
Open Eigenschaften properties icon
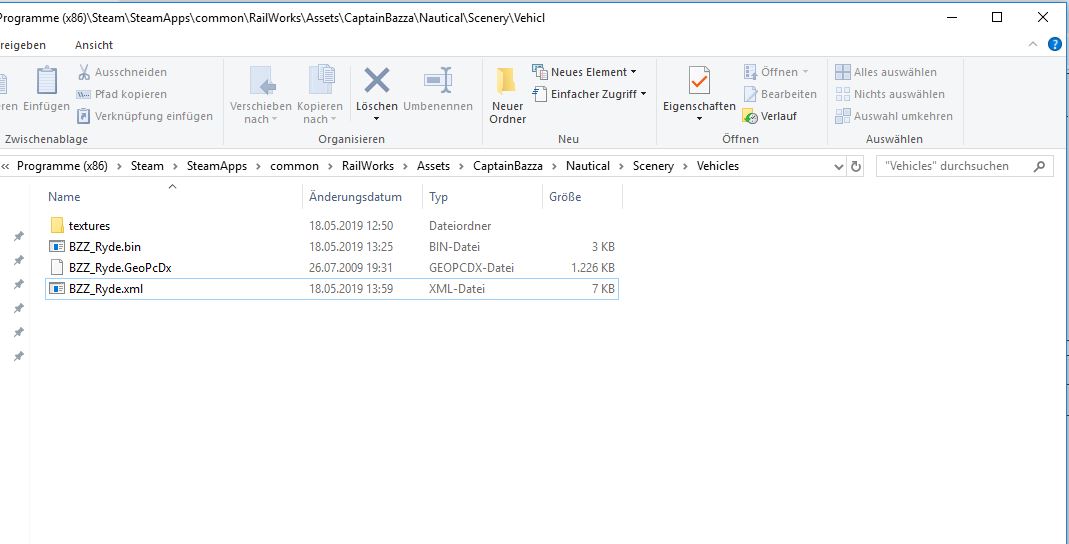tap(699, 82)
